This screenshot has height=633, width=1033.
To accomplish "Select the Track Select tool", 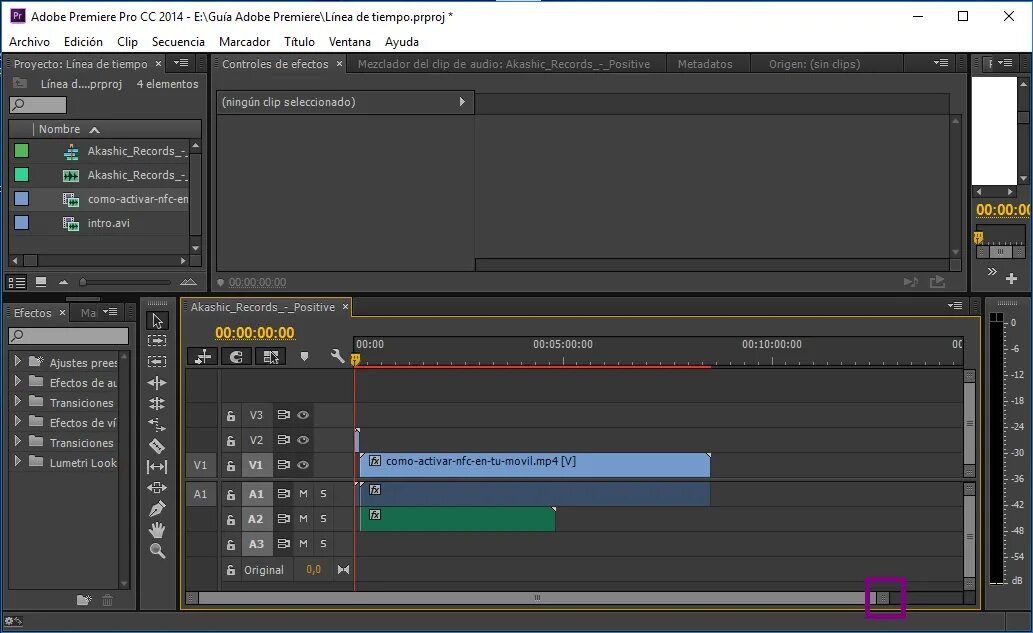I will point(157,341).
